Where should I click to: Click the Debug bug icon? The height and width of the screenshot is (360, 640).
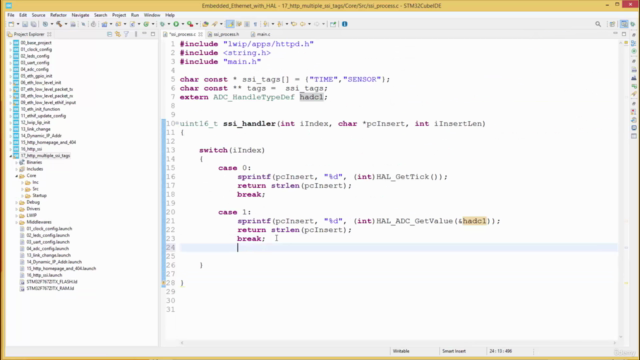[x=162, y=24]
